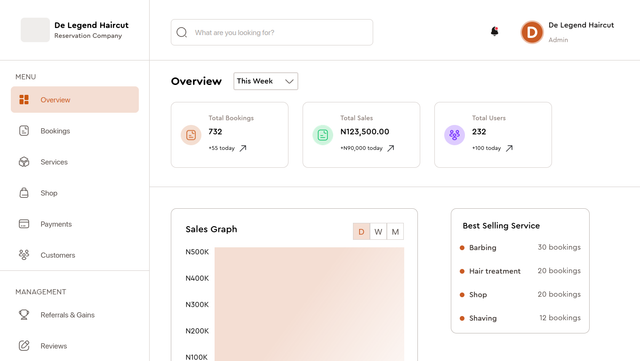The height and width of the screenshot is (361, 640).
Task: Click the Hair treatment service row
Action: click(520, 271)
